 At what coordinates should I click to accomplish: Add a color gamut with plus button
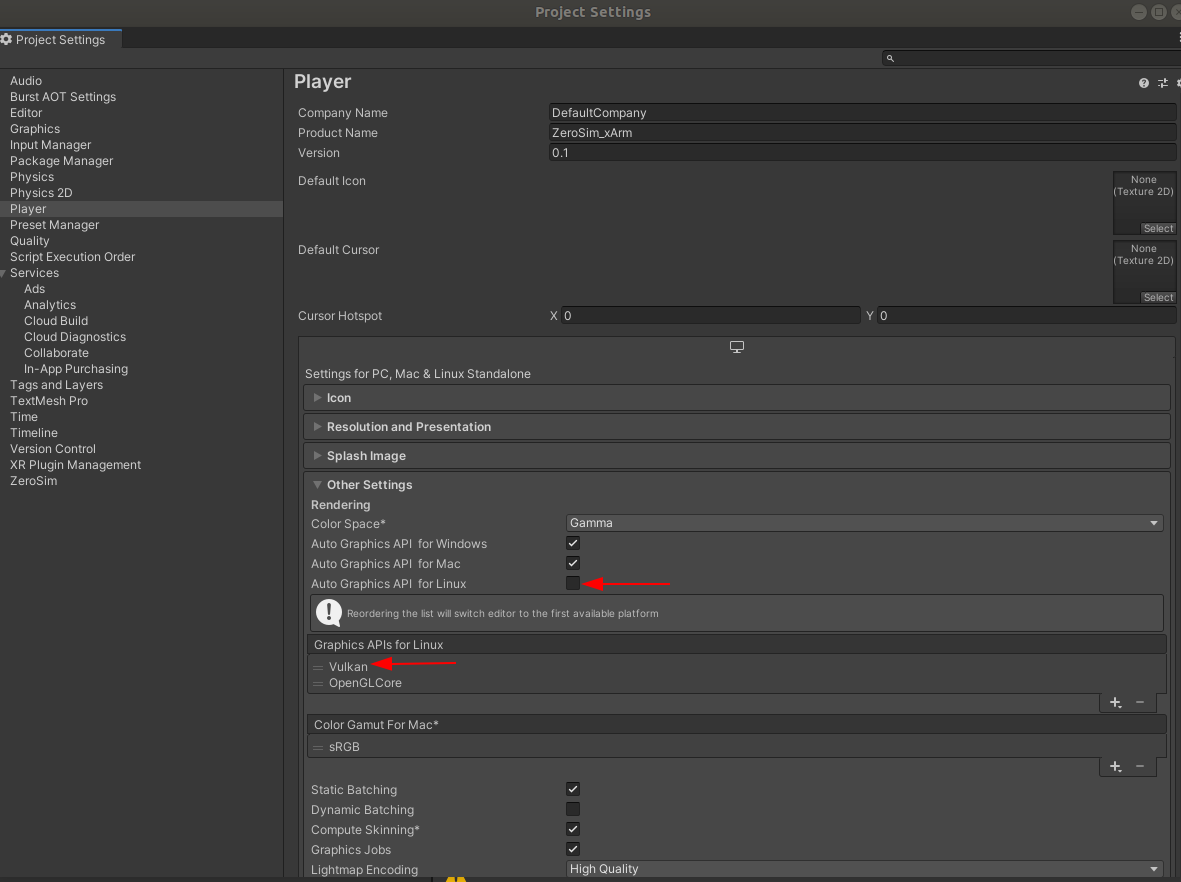click(x=1116, y=767)
